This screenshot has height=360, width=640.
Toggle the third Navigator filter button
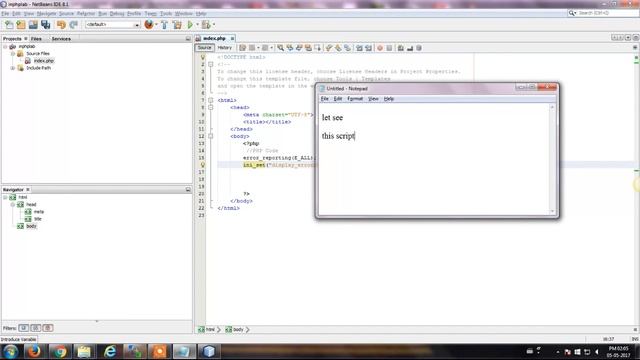[48, 328]
